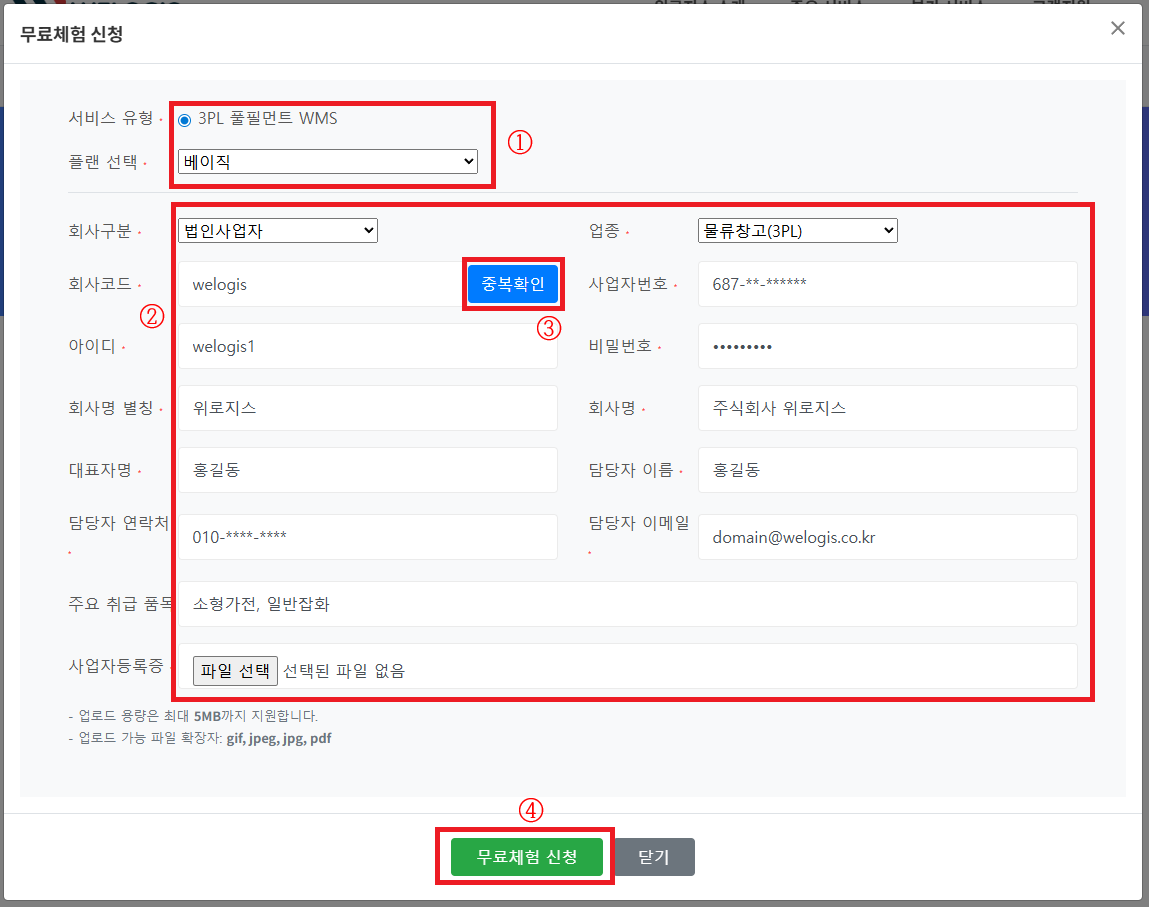Click the 중복확인 button
Viewport: 1149px width, 907px height.
click(x=512, y=285)
